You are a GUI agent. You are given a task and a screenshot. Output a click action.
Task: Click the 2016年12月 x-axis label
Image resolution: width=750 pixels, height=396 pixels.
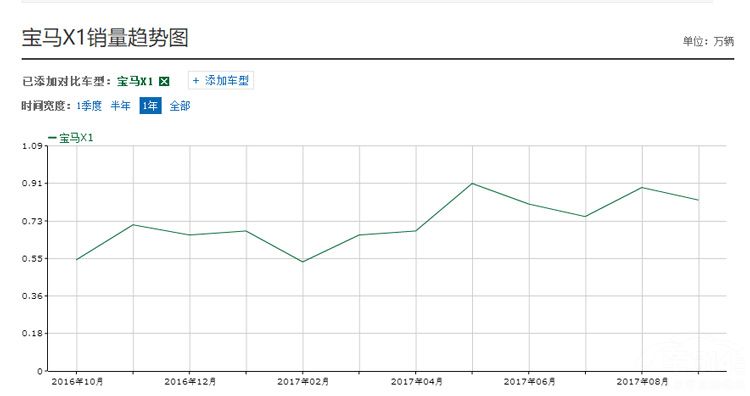click(190, 382)
